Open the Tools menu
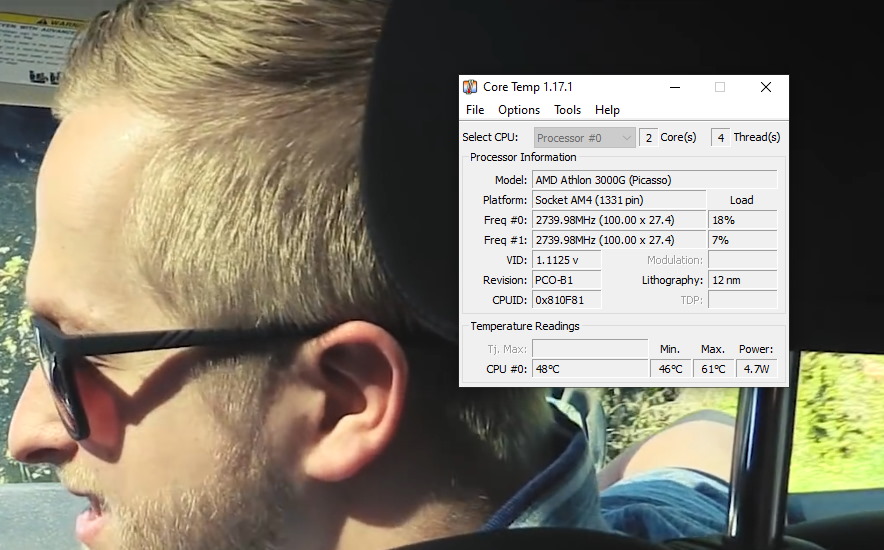 [567, 110]
